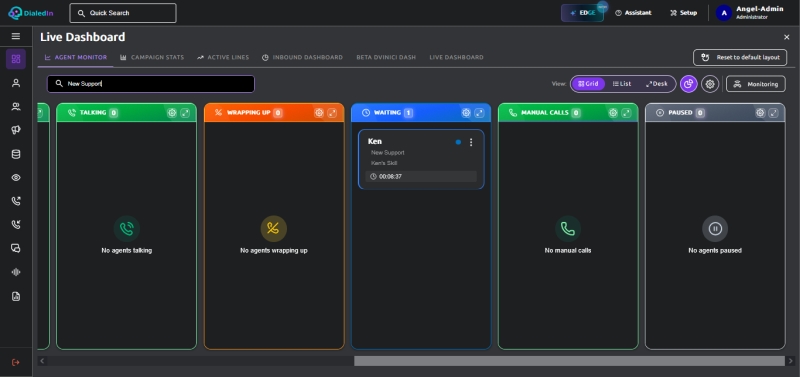Click the scrollbar right arrow
Viewport: 800px width, 377px height.
coord(791,361)
